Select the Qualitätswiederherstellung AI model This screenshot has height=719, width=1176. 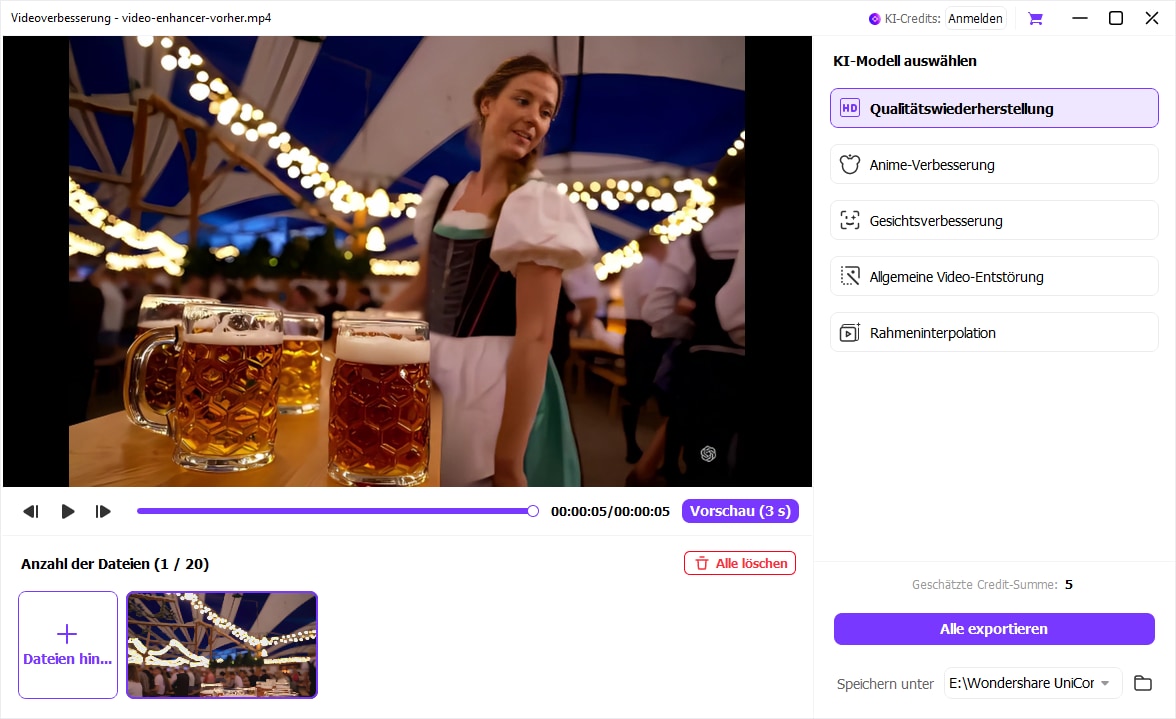(994, 107)
